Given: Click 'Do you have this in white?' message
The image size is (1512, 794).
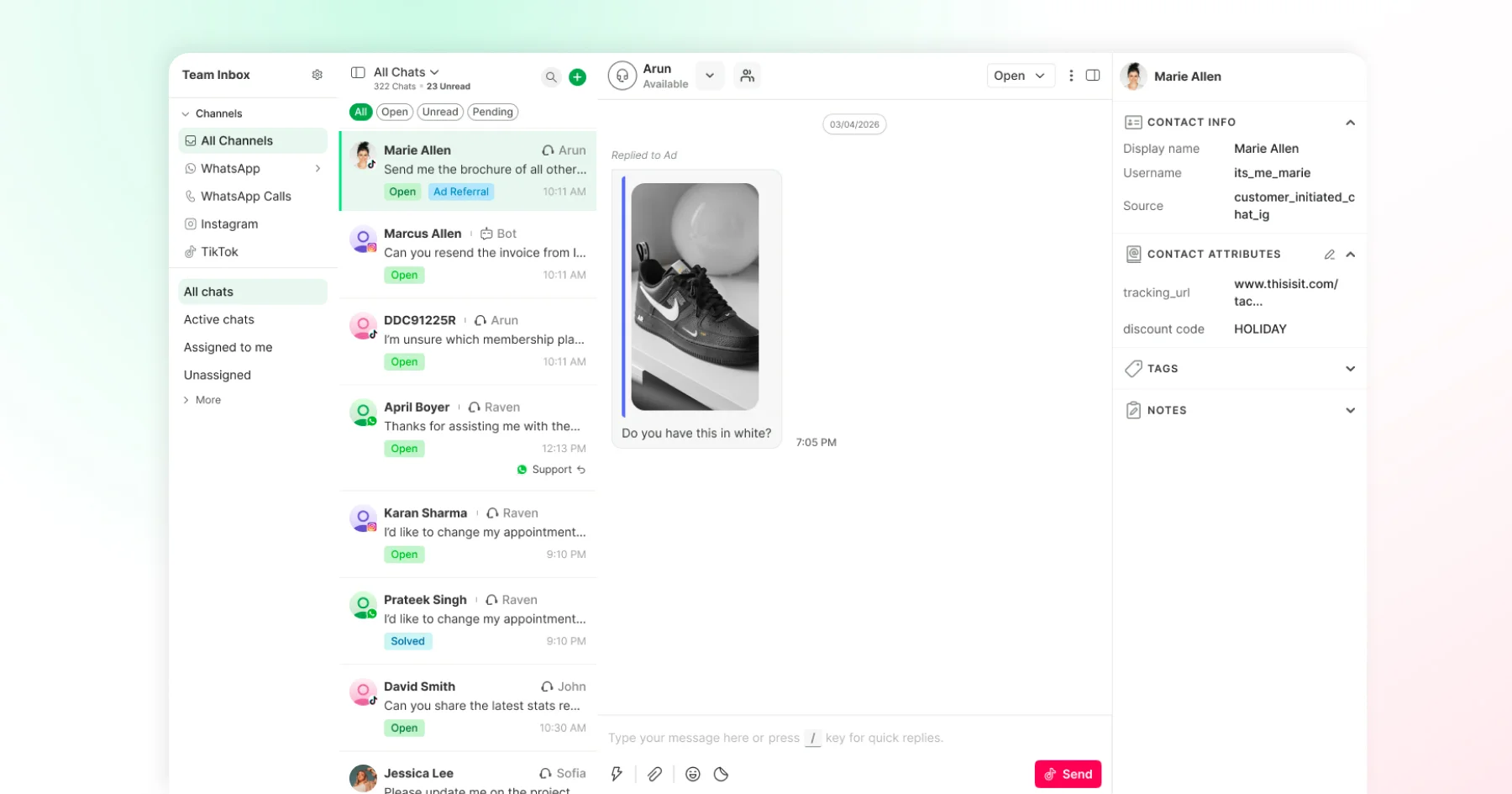Looking at the screenshot, I should click(696, 434).
